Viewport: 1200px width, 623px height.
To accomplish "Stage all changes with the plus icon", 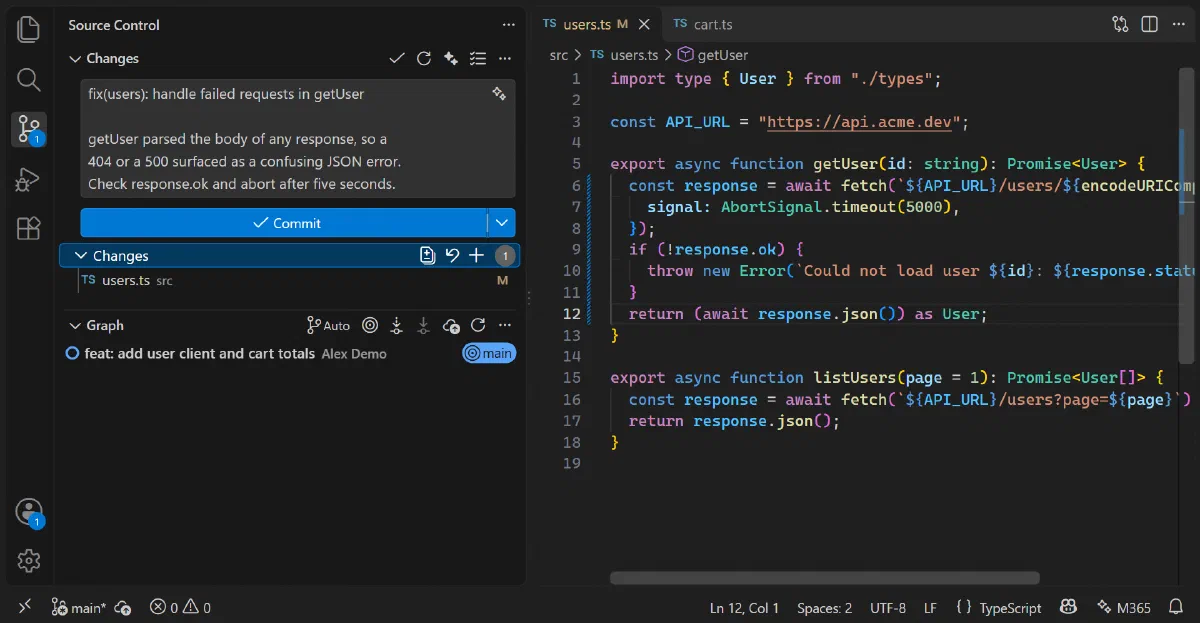I will (x=477, y=256).
